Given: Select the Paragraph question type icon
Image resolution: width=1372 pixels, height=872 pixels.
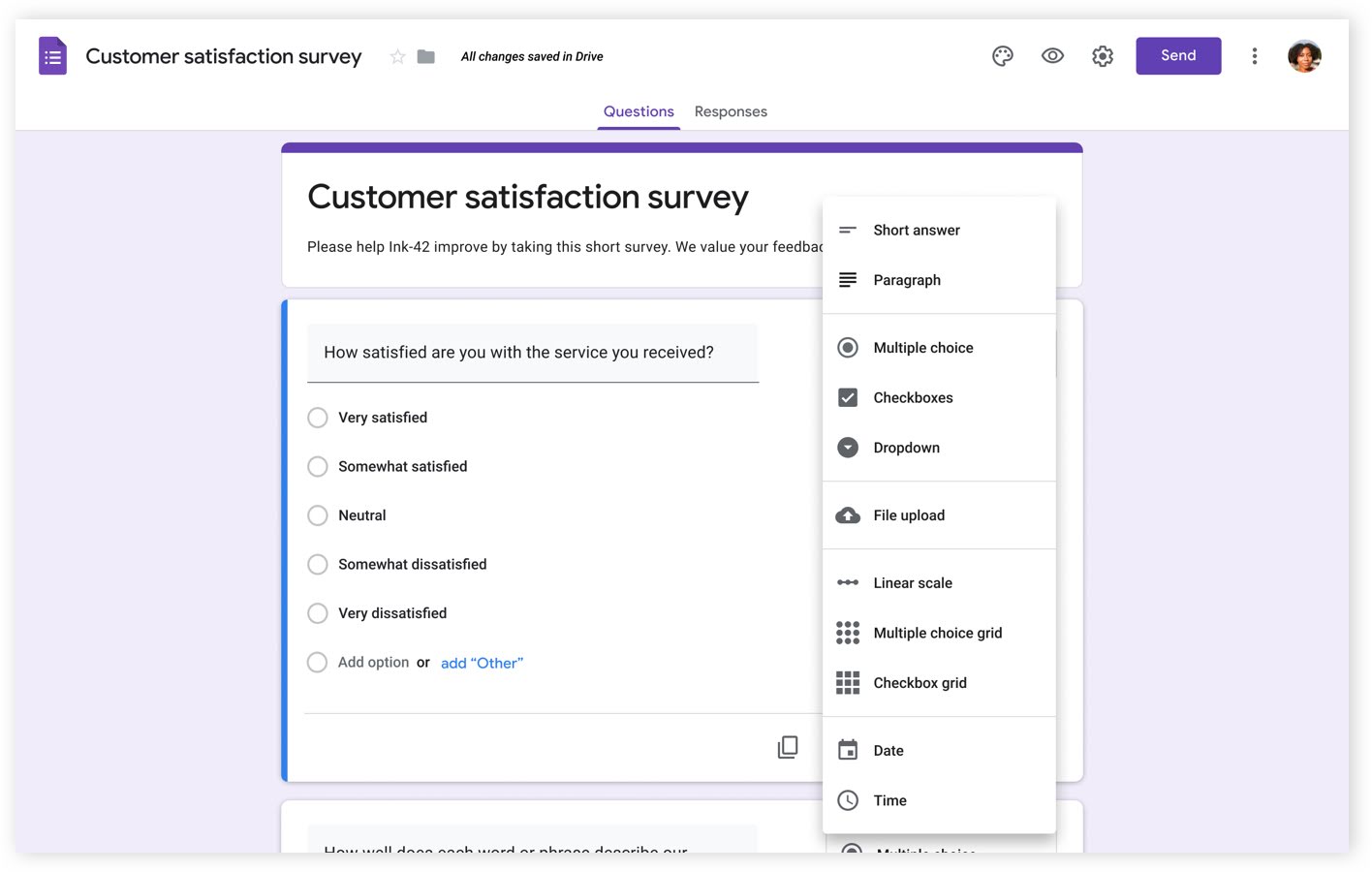Looking at the screenshot, I should 848,279.
